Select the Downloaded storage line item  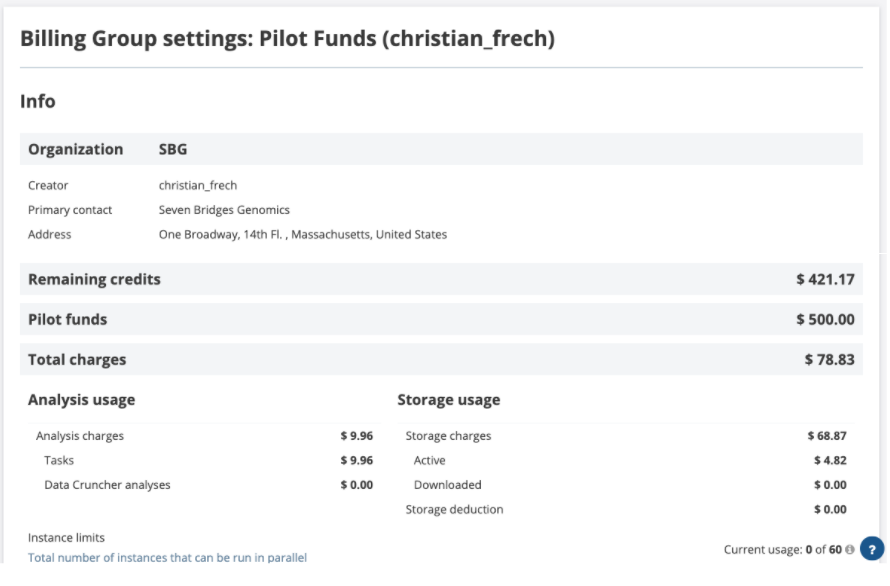tap(447, 485)
